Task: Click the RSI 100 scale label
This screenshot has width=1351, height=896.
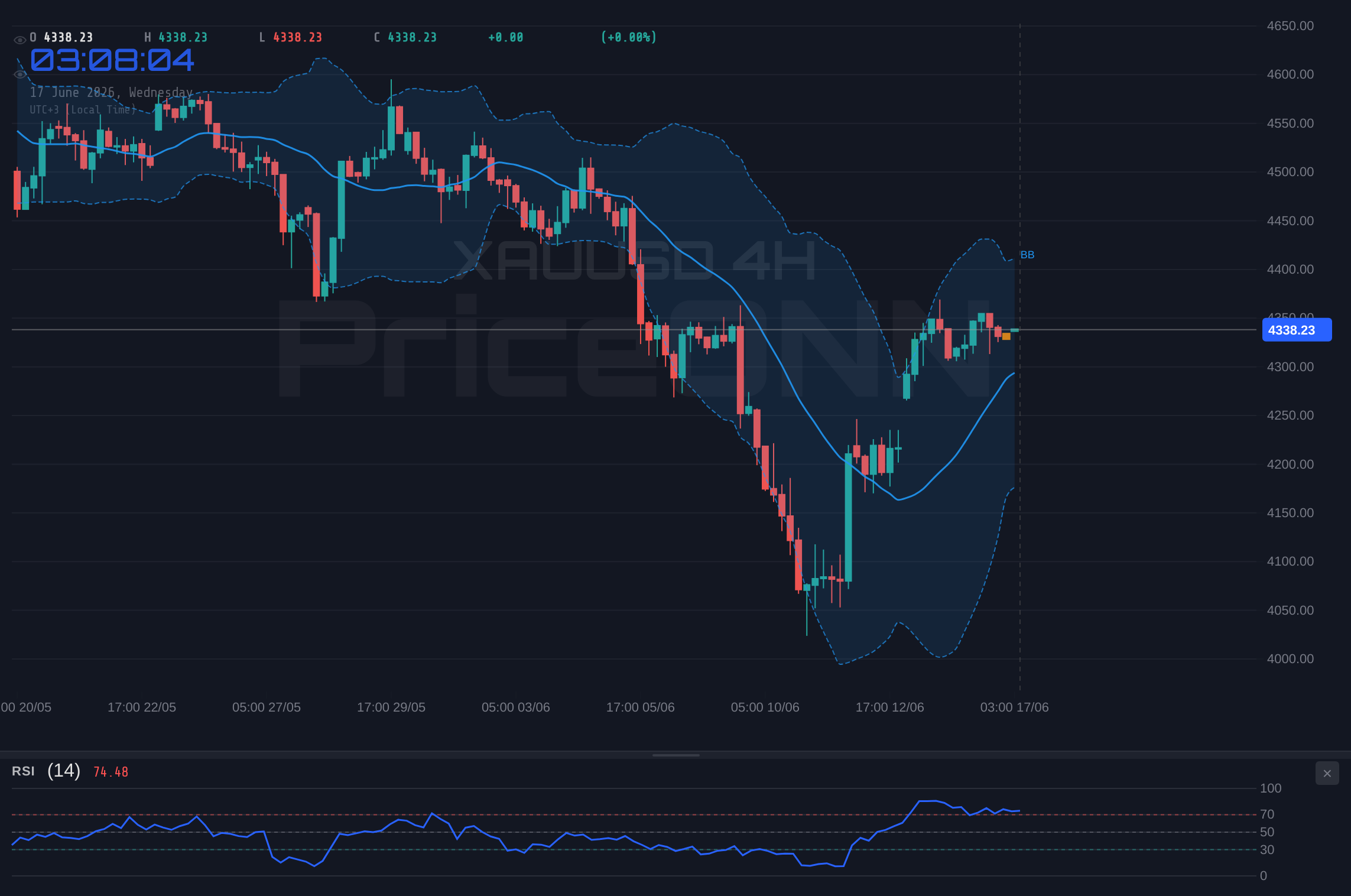Action: pos(1271,788)
